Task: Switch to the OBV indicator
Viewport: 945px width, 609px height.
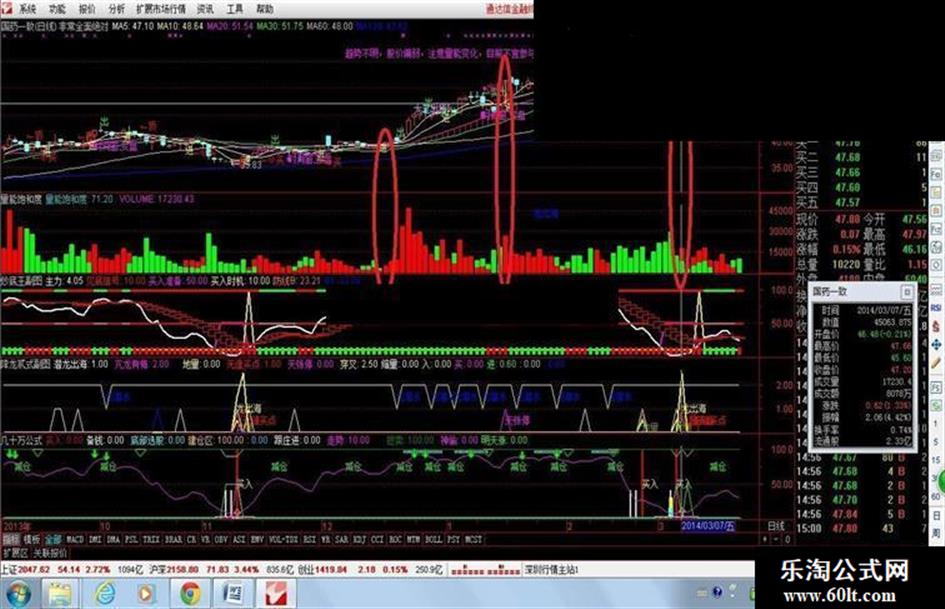Action: pyautogui.click(x=220, y=540)
